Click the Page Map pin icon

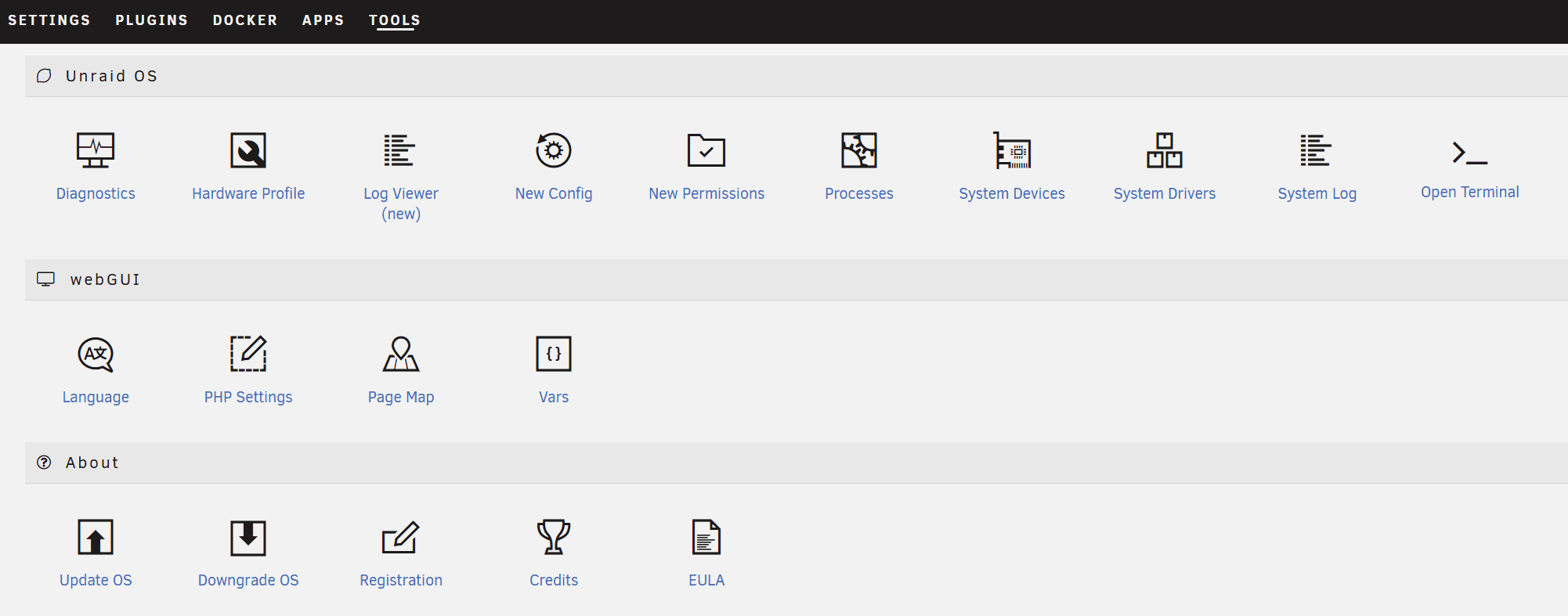(x=401, y=354)
